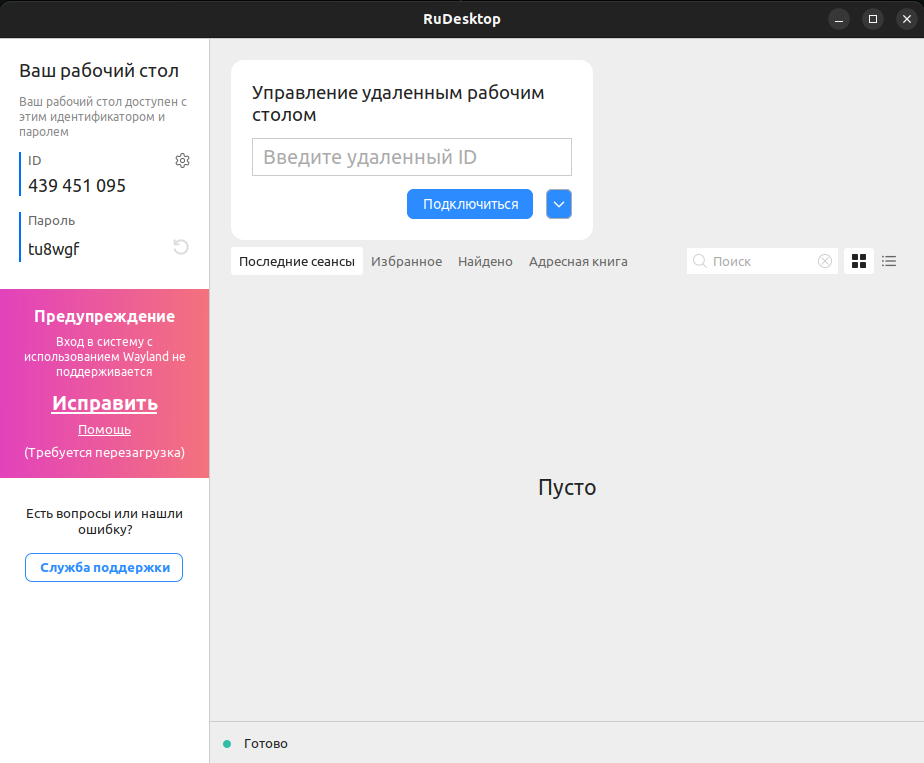Image resolution: width=924 pixels, height=763 pixels.
Task: Click the RuDesktop window title
Action: click(x=462, y=19)
